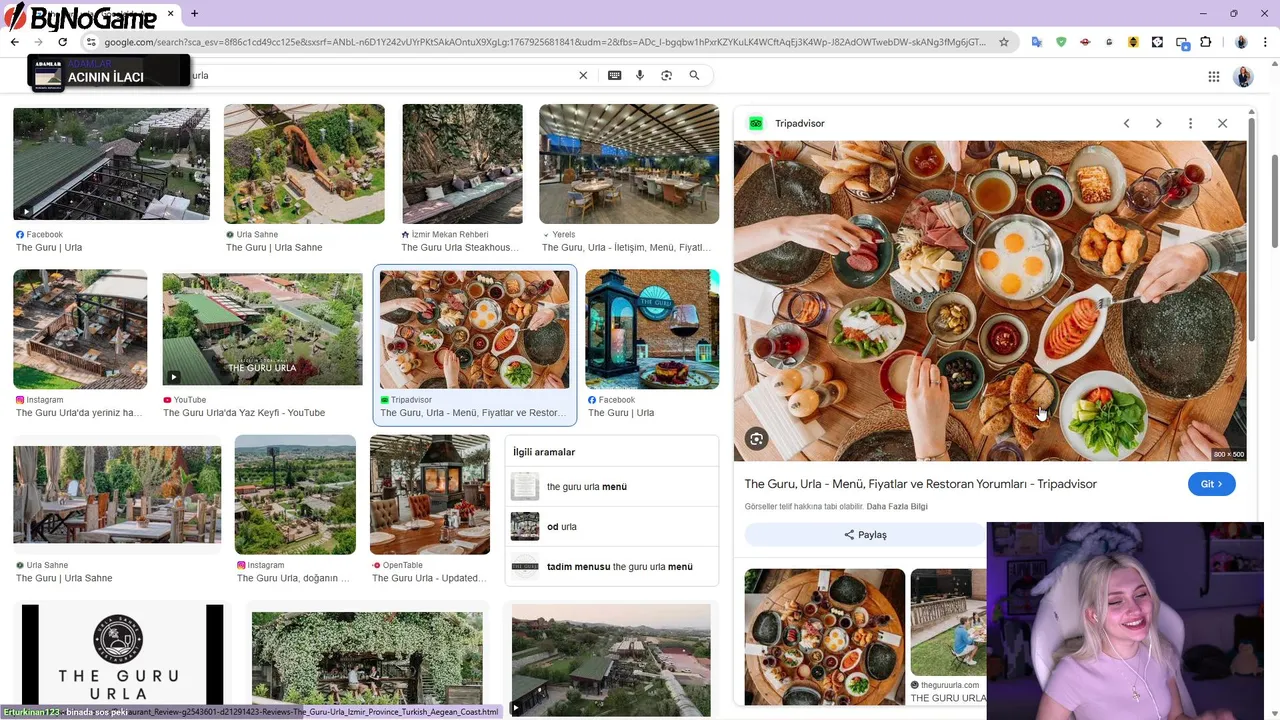Search by image with Google Lens
This screenshot has height=720, width=1280.
[666, 75]
